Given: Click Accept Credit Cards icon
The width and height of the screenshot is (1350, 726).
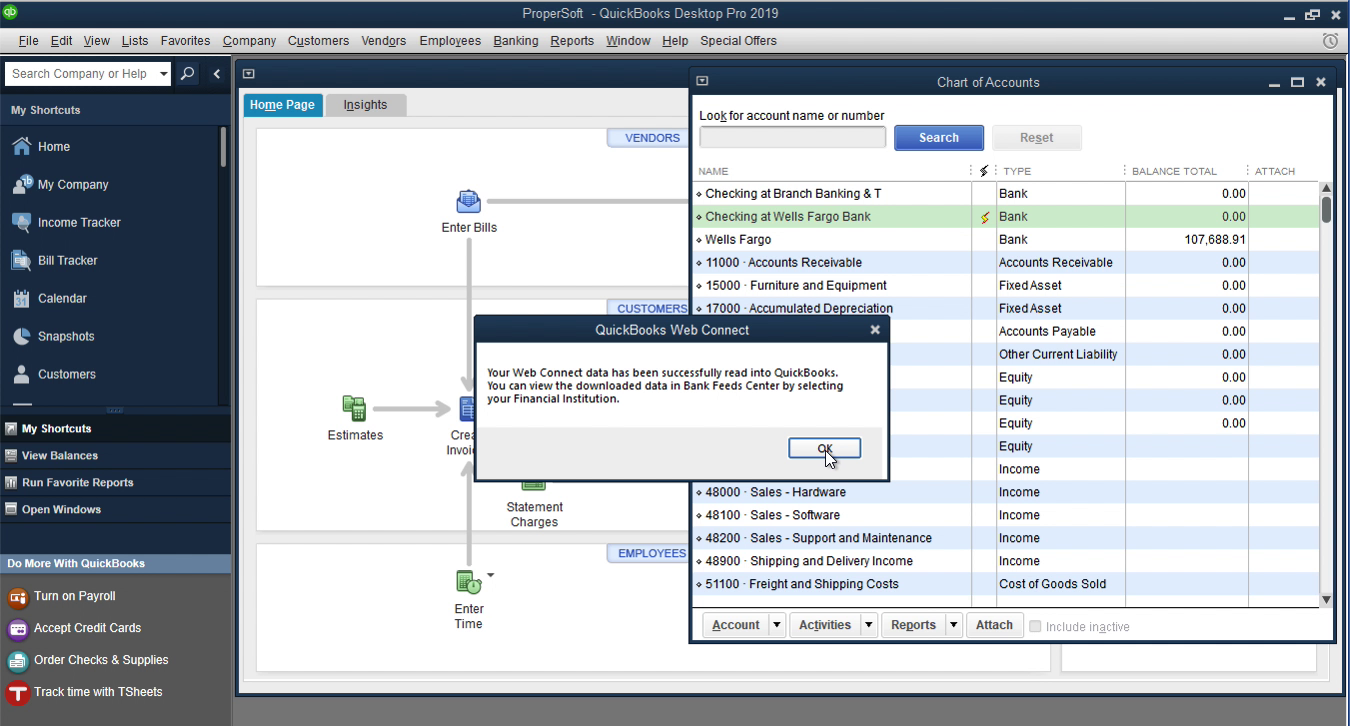Looking at the screenshot, I should (18, 629).
